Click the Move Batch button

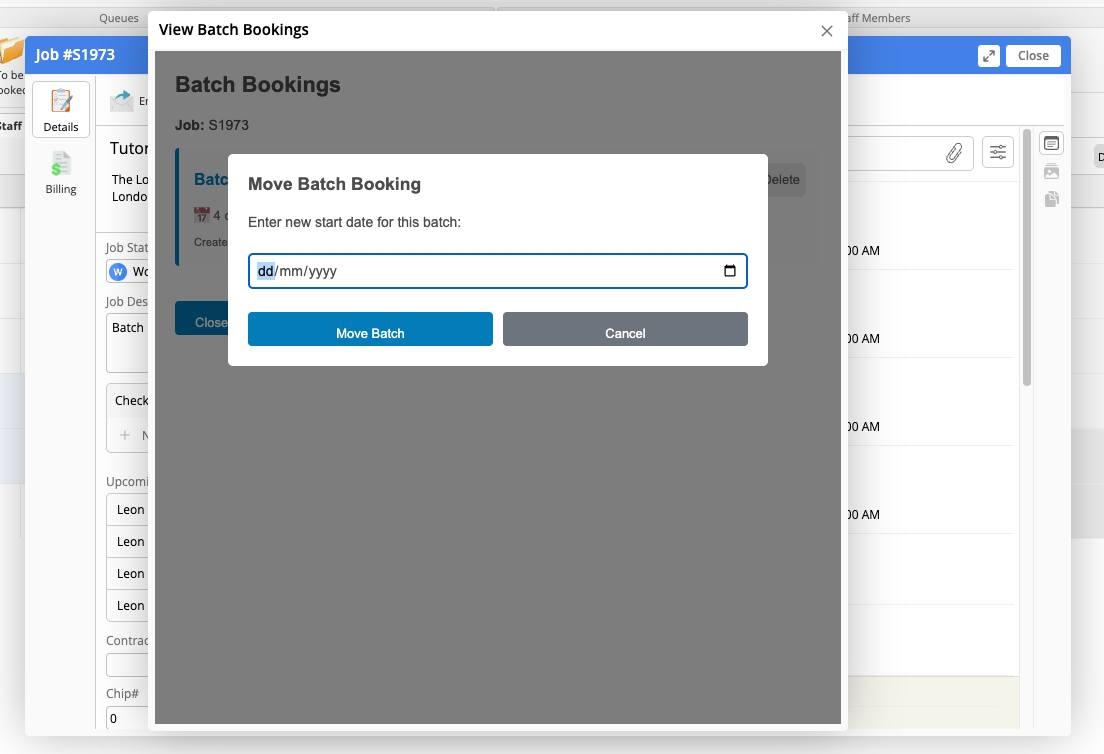pyautogui.click(x=370, y=330)
